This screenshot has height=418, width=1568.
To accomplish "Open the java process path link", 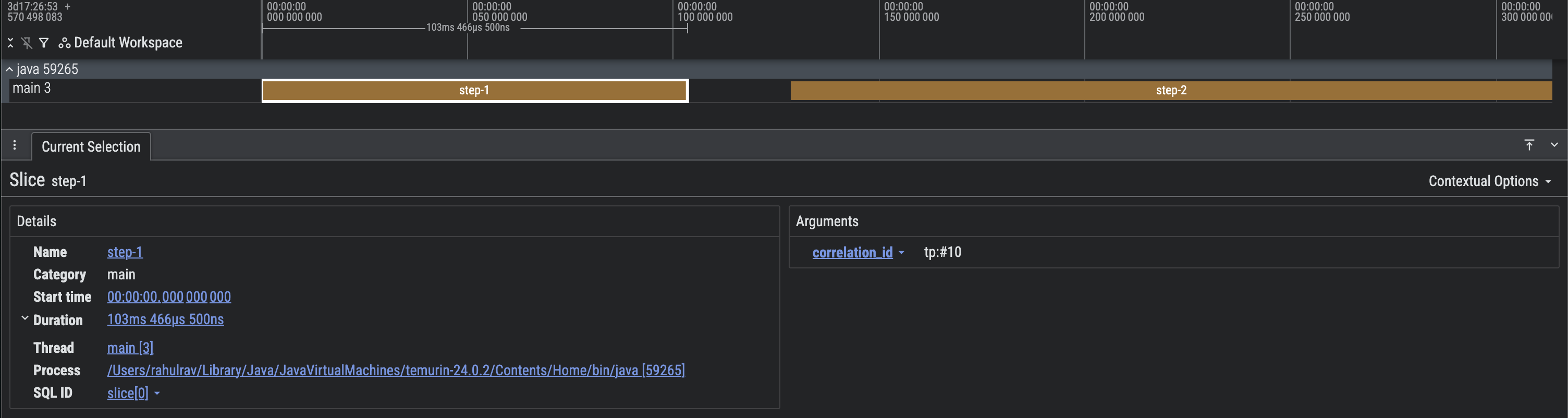I will click(x=396, y=371).
